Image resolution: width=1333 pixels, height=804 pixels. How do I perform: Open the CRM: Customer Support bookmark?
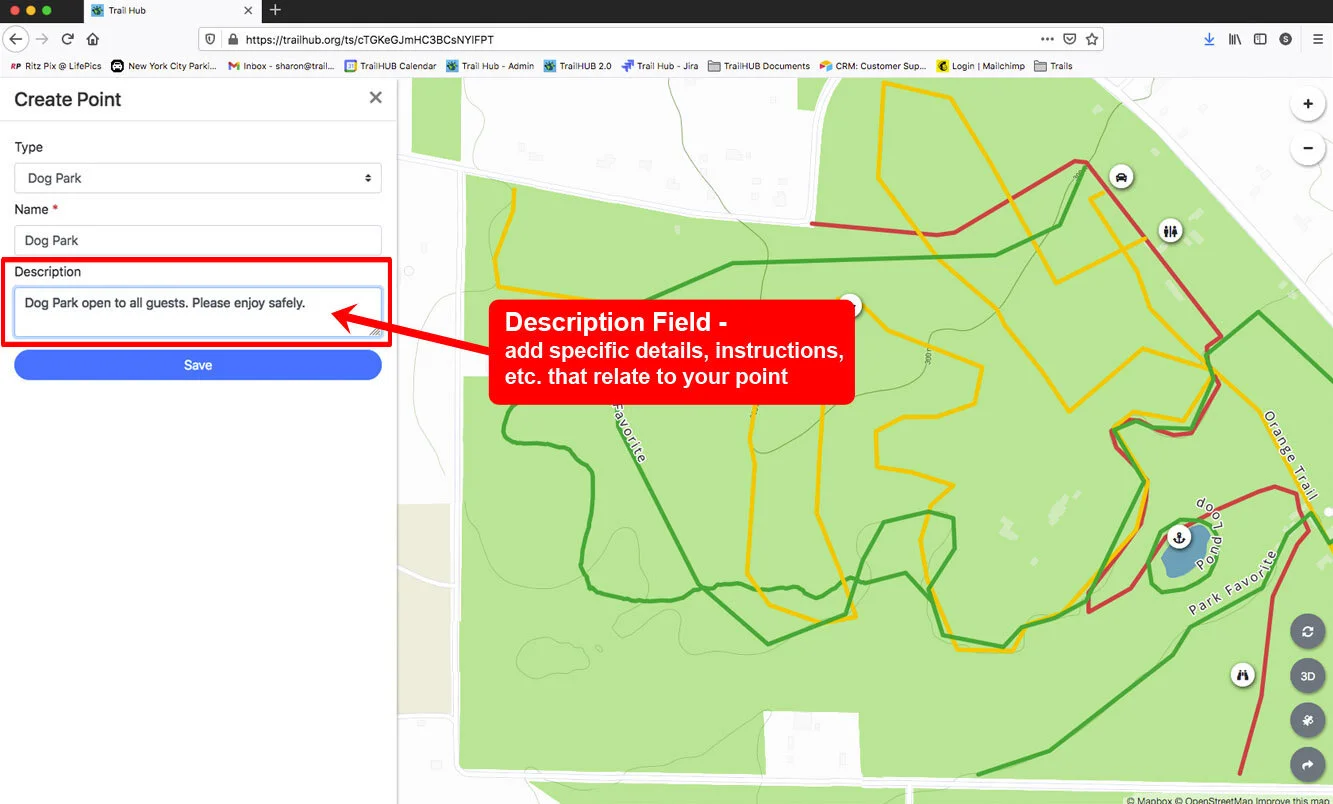(873, 66)
